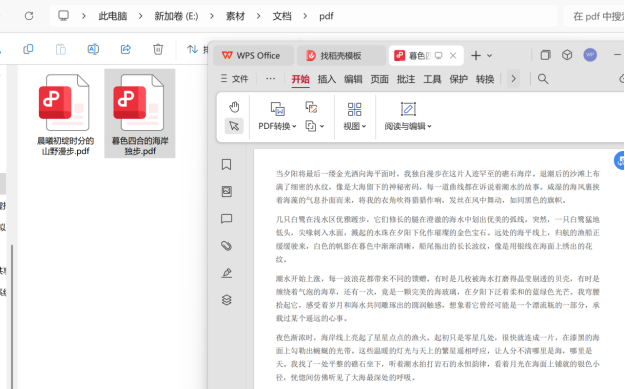Switch to the 转换 ribbon tab
625x389 pixels.
tap(485, 79)
